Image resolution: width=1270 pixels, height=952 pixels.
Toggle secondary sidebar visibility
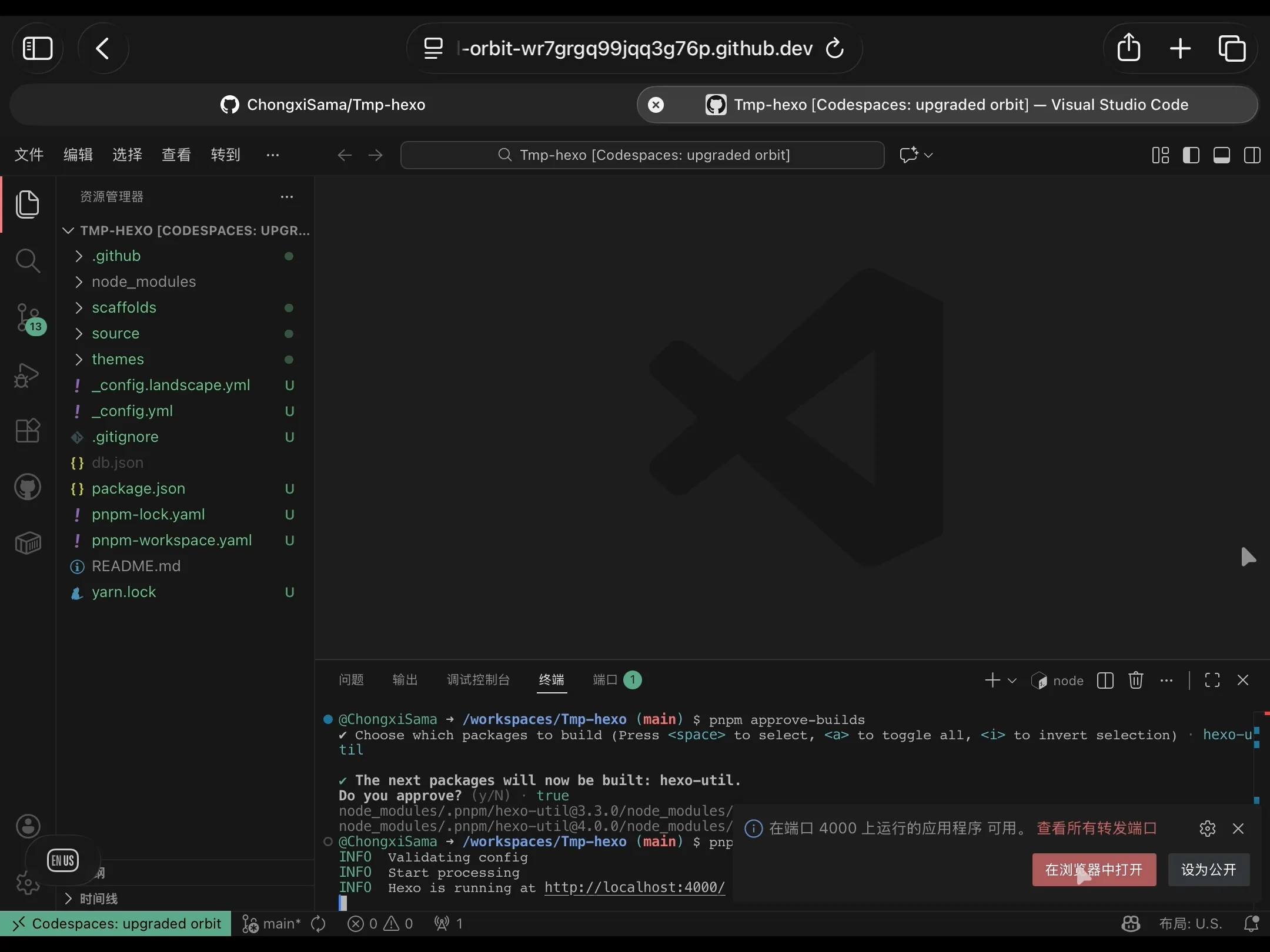click(x=1252, y=155)
